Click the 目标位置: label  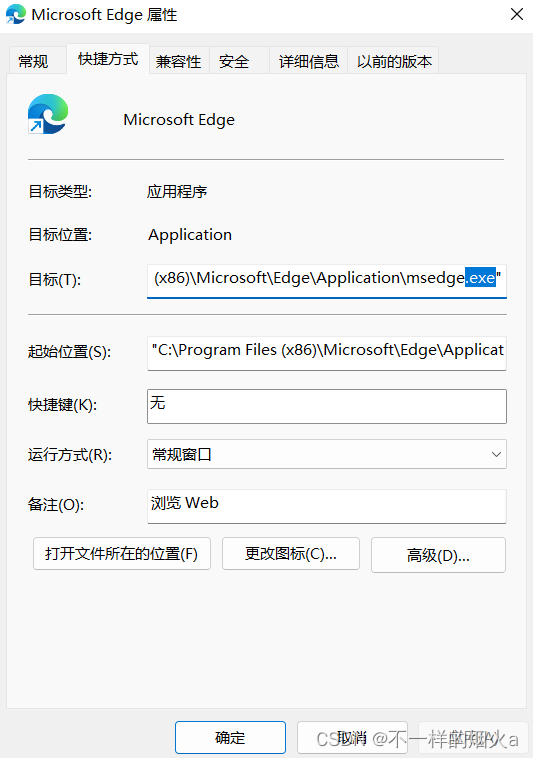click(x=60, y=235)
